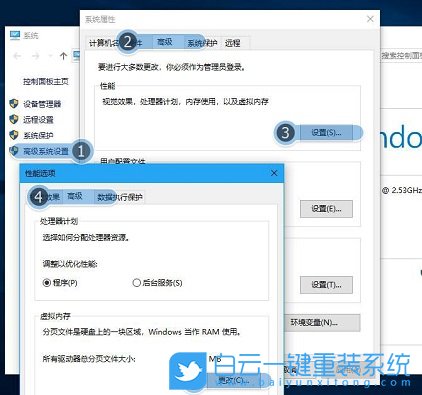Click 所有驱动器总分页文件大小 label

tap(89, 359)
